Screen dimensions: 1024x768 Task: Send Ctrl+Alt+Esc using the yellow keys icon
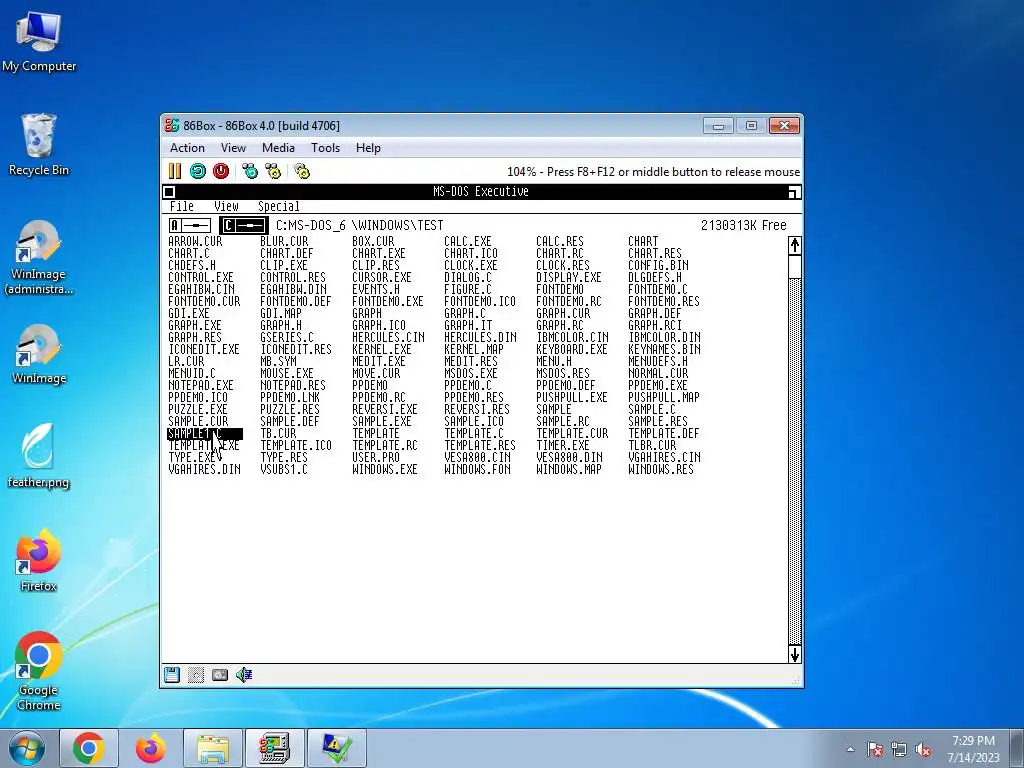tap(273, 171)
